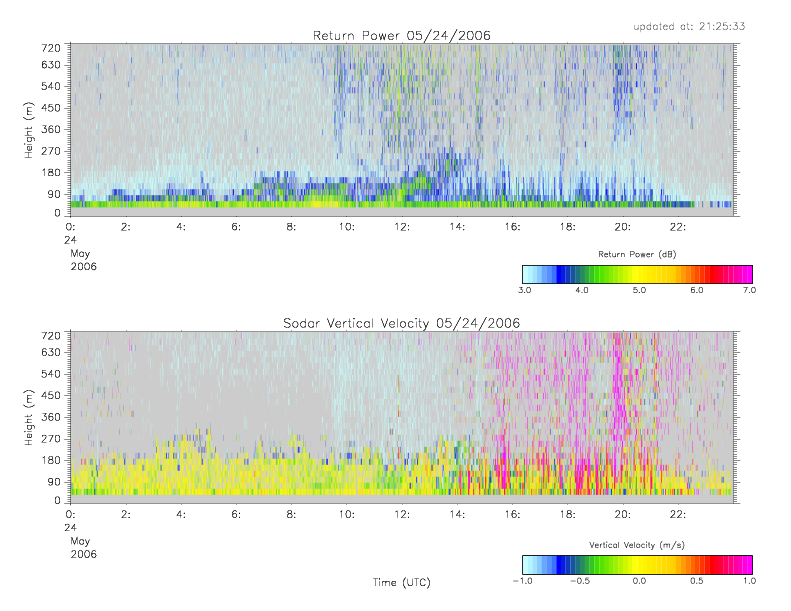Viewport: 791px width, 611px height.
Task: Click the Vertical Velocity color scale bar
Action: click(637, 565)
